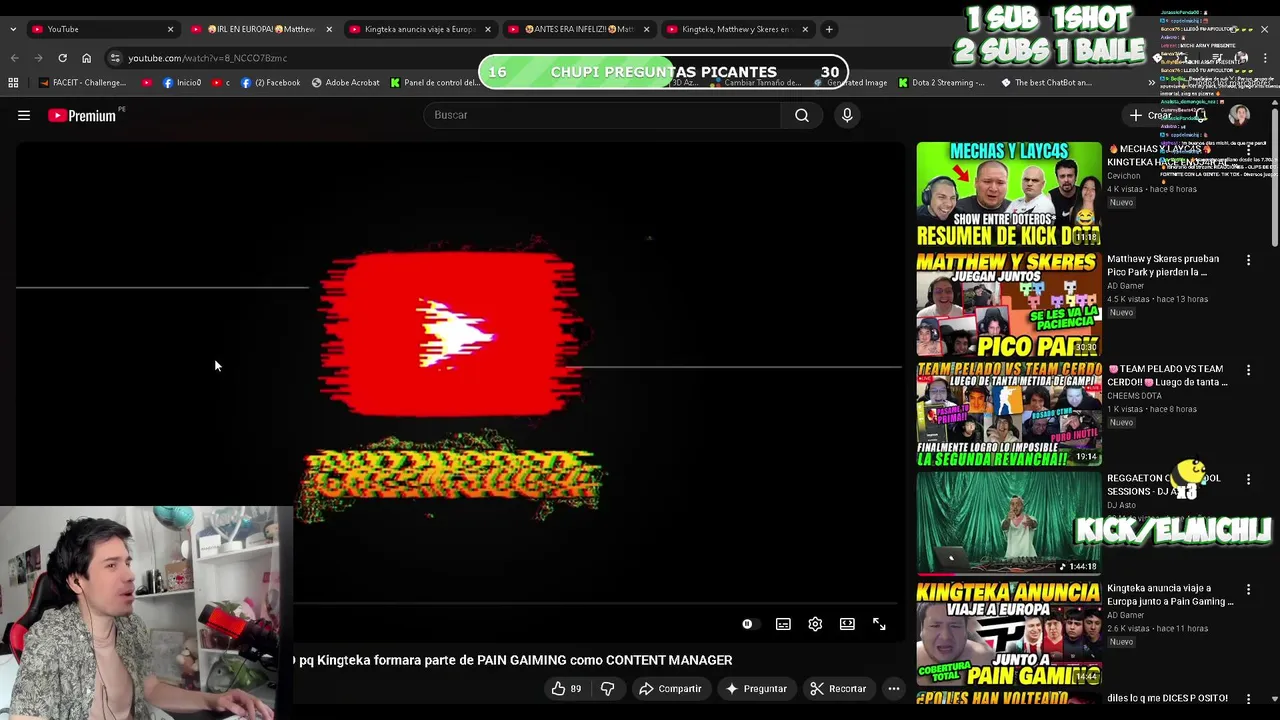Open Panel de control del bookmark
The image size is (1280, 720).
point(434,83)
